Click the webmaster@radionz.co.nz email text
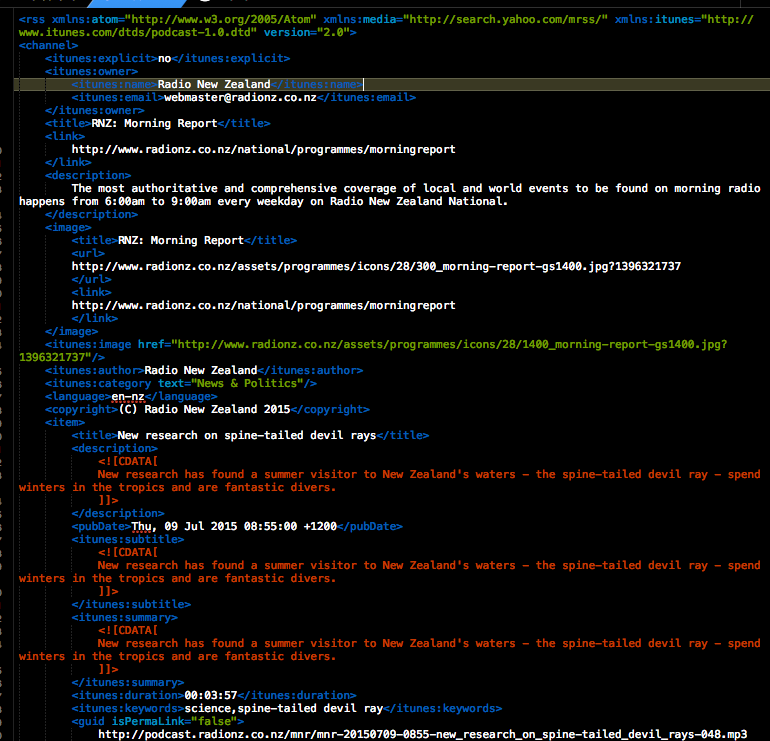The width and height of the screenshot is (770, 741). (x=240, y=98)
